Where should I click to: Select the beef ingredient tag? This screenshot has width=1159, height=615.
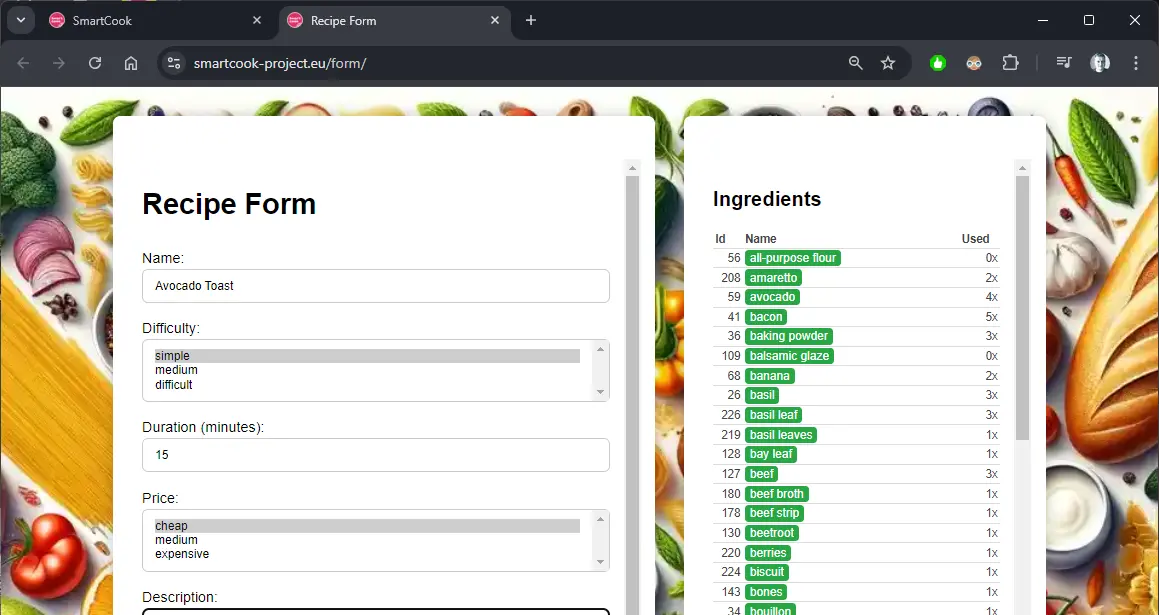pyautogui.click(x=761, y=474)
